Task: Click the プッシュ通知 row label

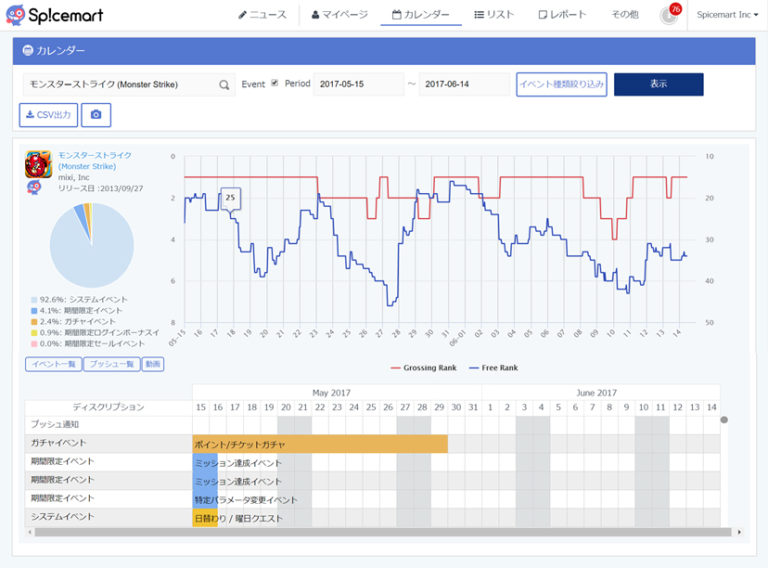Action: [x=55, y=424]
